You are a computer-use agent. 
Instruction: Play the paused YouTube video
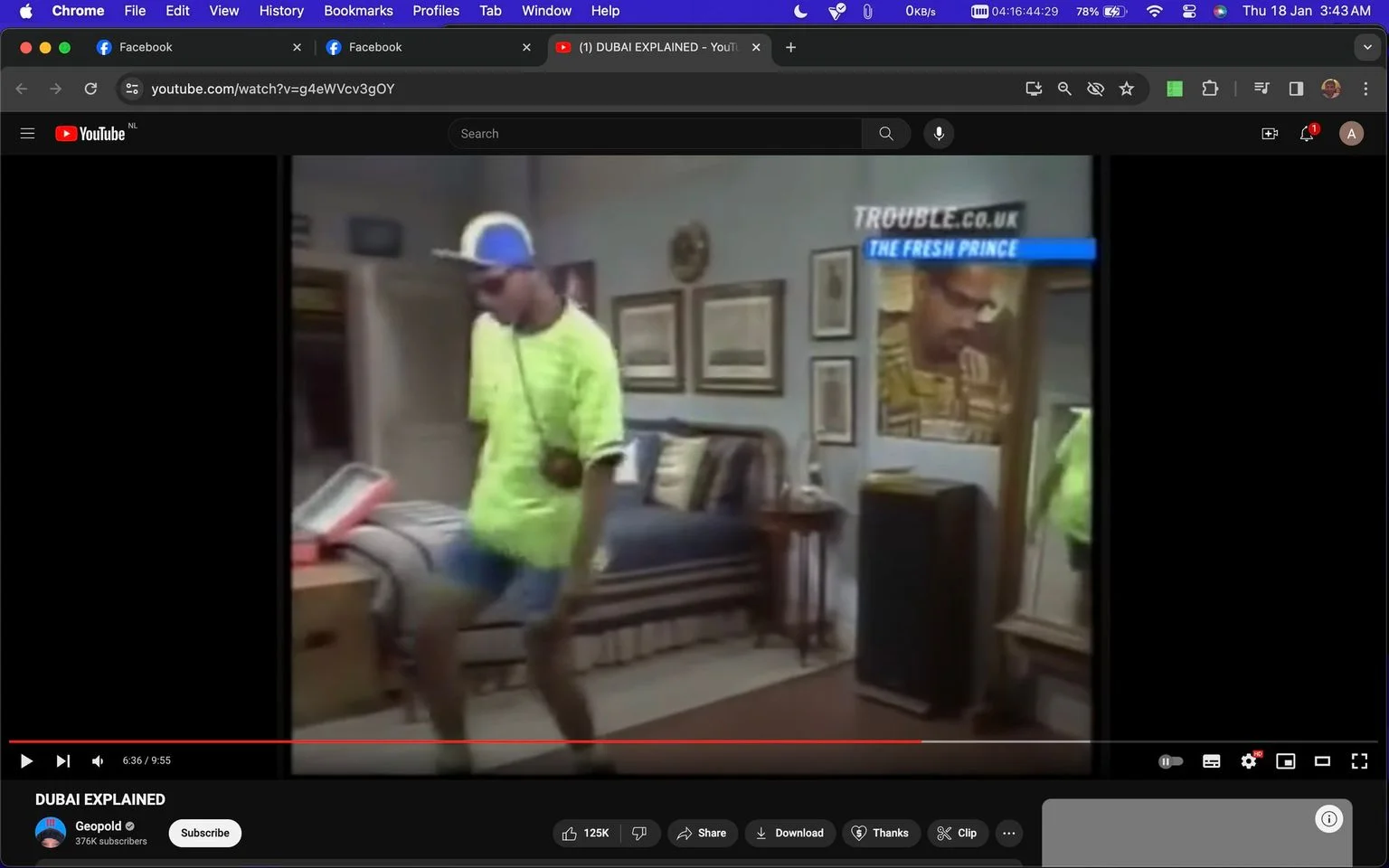click(x=26, y=761)
